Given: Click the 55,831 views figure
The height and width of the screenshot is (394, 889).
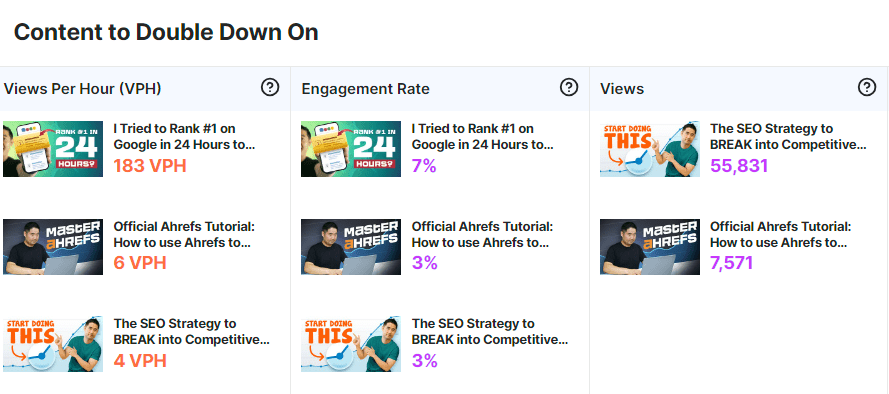Looking at the screenshot, I should pyautogui.click(x=739, y=166).
